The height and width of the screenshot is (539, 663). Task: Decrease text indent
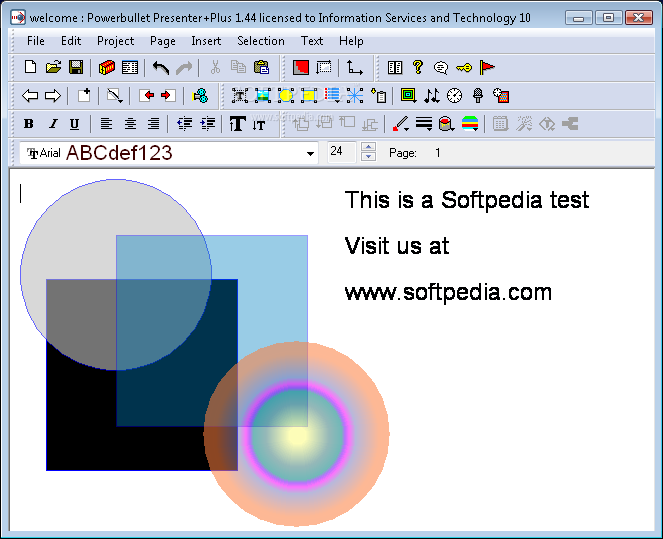pos(184,124)
